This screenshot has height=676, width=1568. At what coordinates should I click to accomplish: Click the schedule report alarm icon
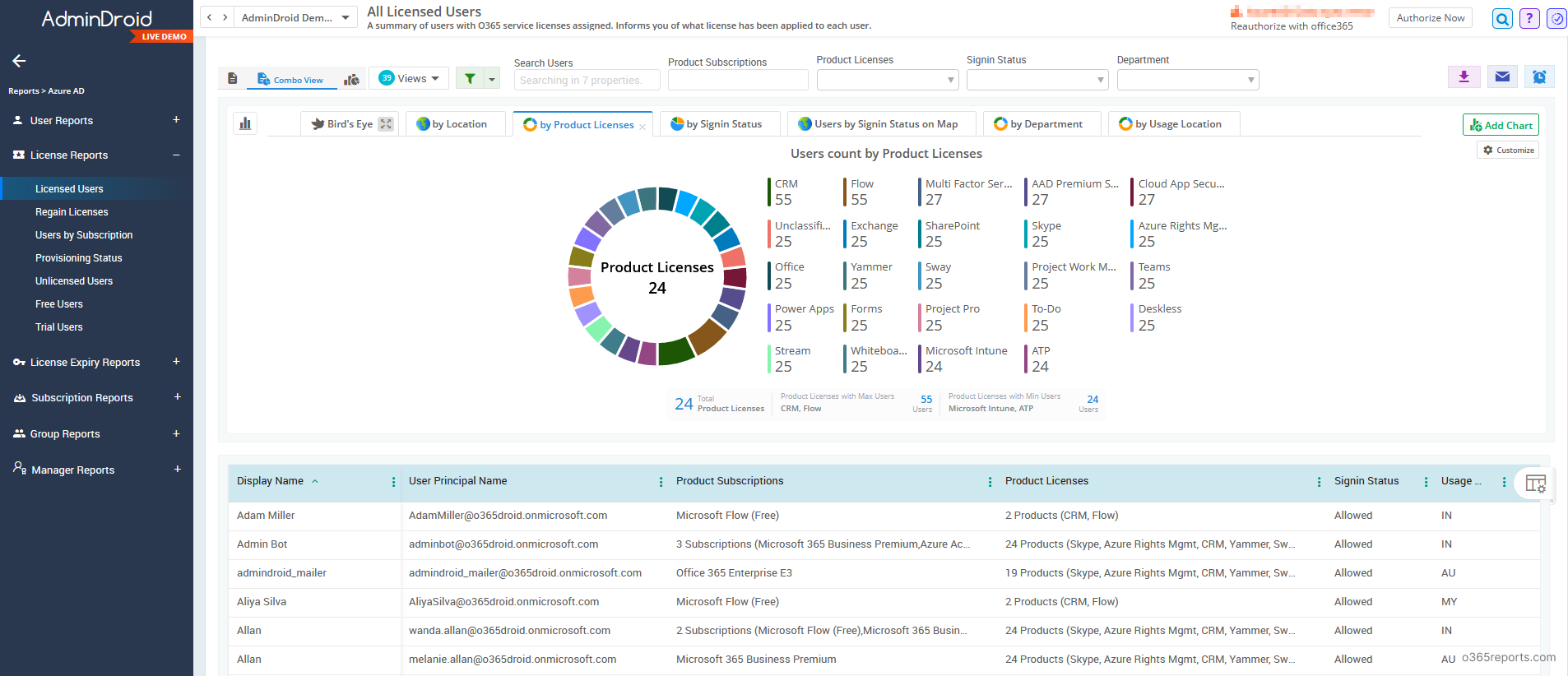1539,76
